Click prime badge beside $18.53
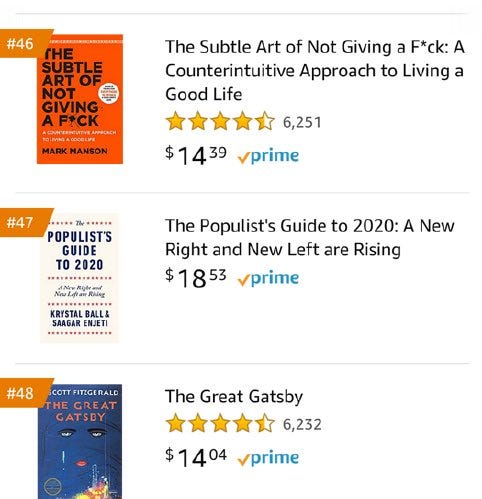Image resolution: width=482 pixels, height=499 pixels. pos(268,278)
